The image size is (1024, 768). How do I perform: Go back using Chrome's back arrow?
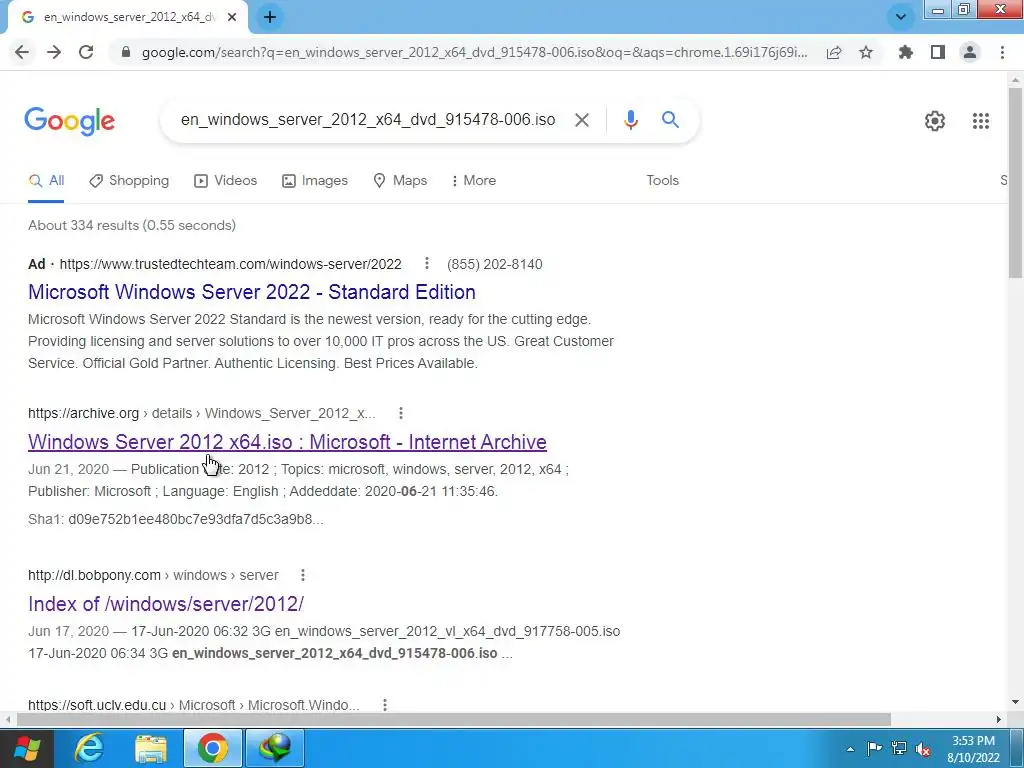[22, 52]
